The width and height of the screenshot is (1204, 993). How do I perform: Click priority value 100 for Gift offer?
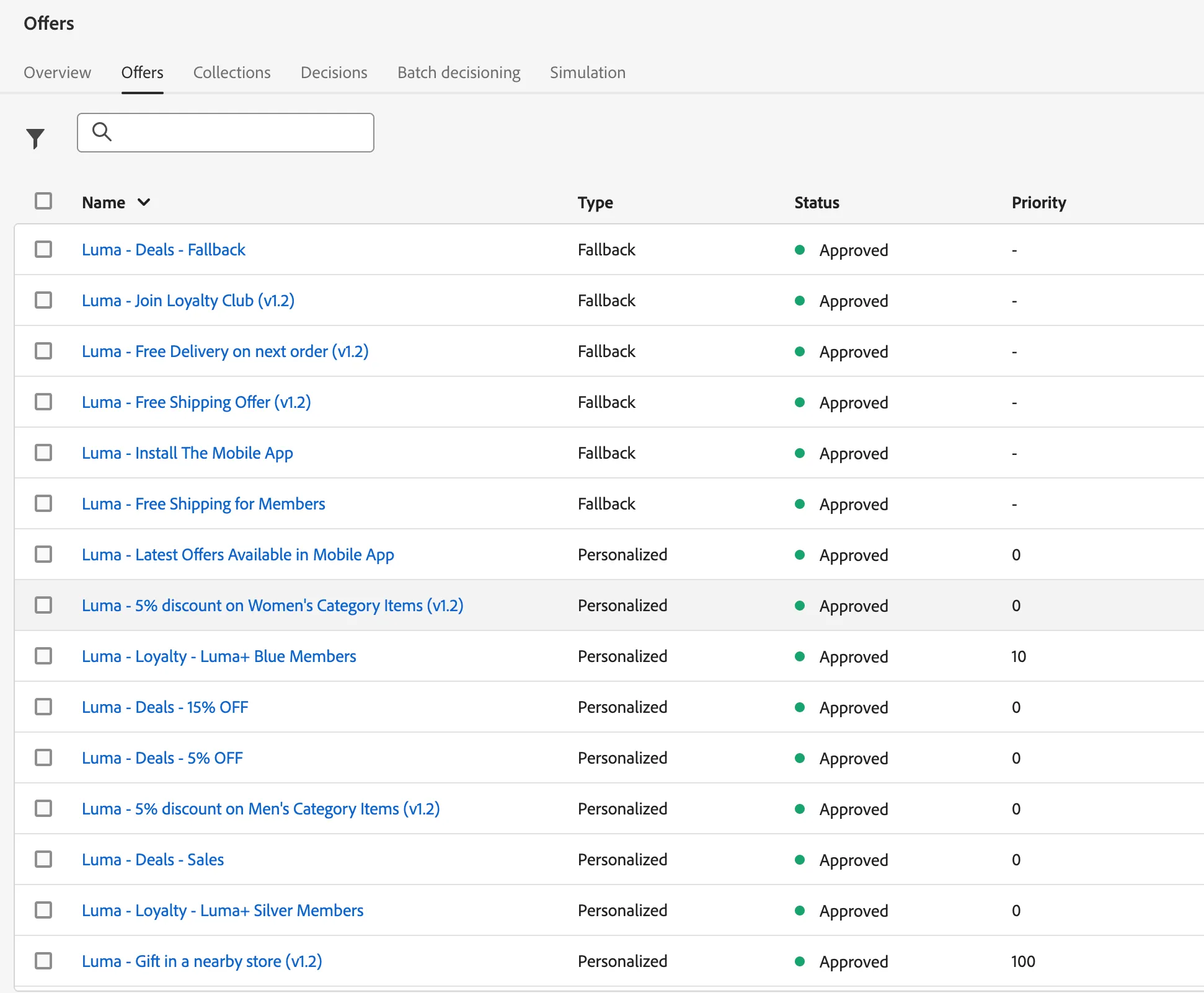pyautogui.click(x=1023, y=961)
